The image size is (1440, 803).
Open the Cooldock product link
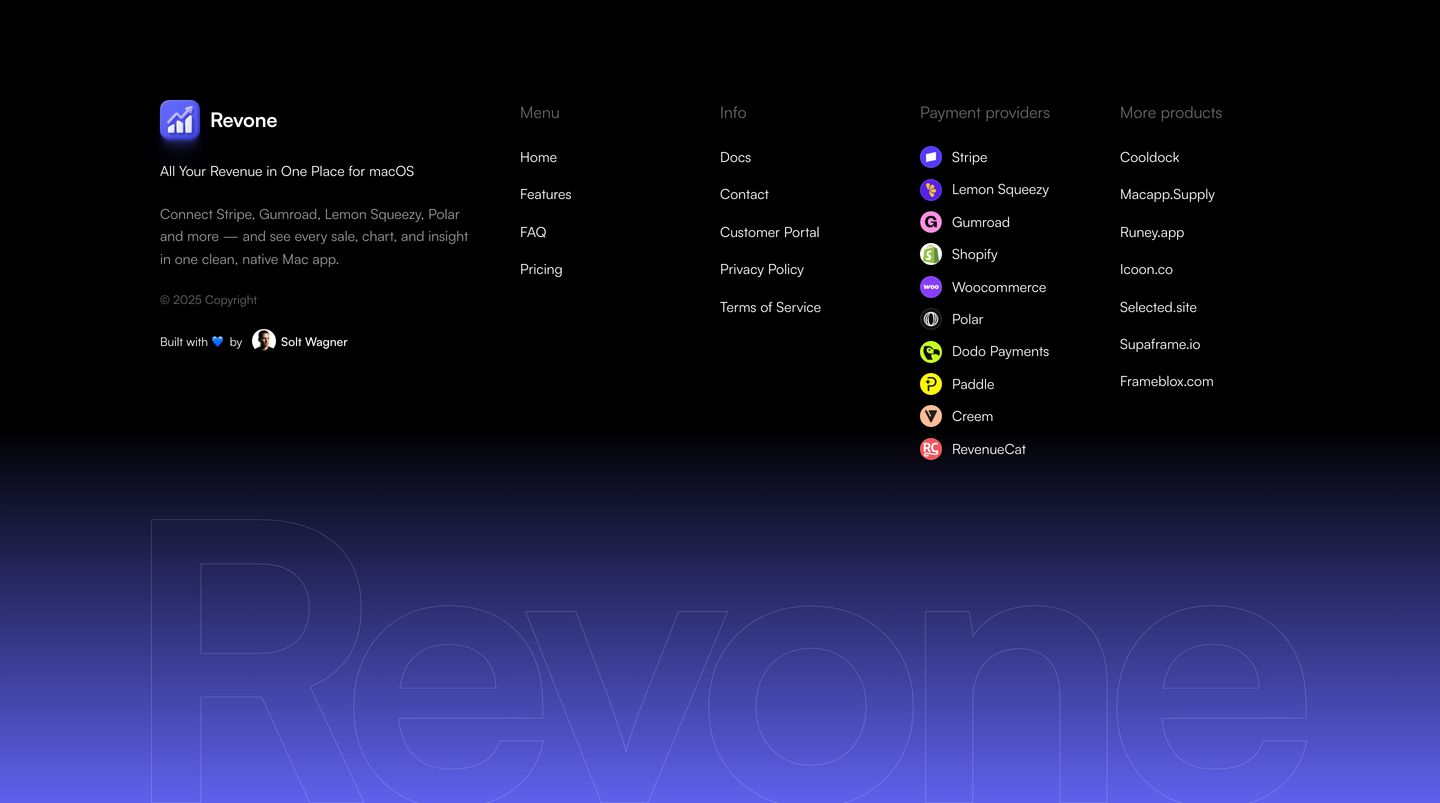(1149, 157)
